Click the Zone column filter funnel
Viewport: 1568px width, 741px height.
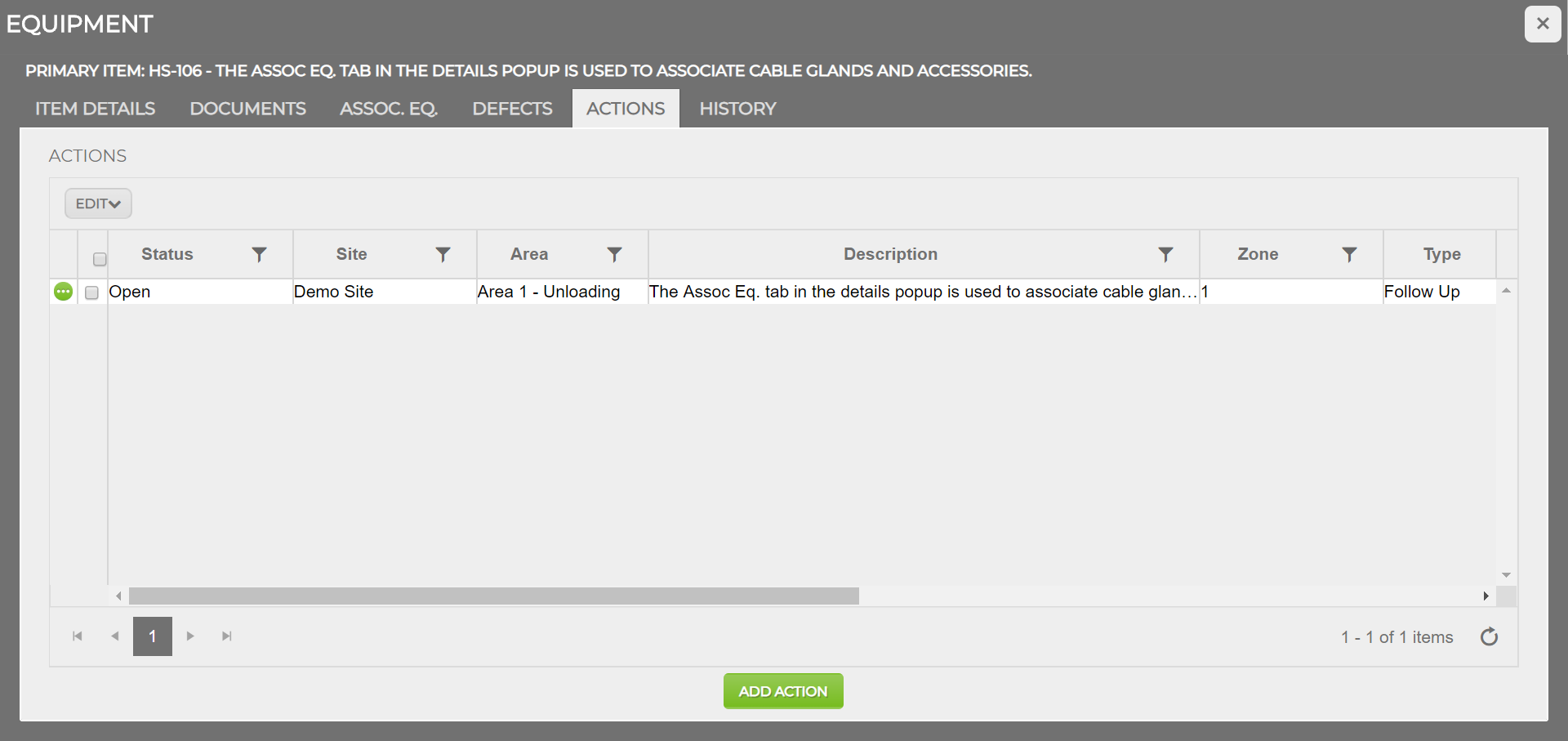point(1349,255)
